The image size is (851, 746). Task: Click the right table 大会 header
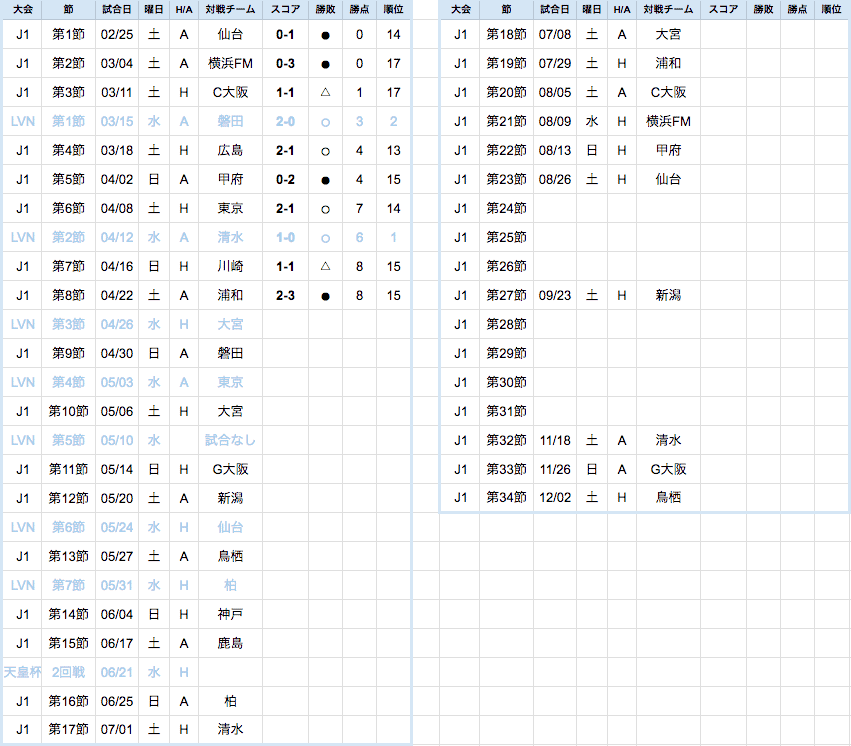pyautogui.click(x=460, y=10)
